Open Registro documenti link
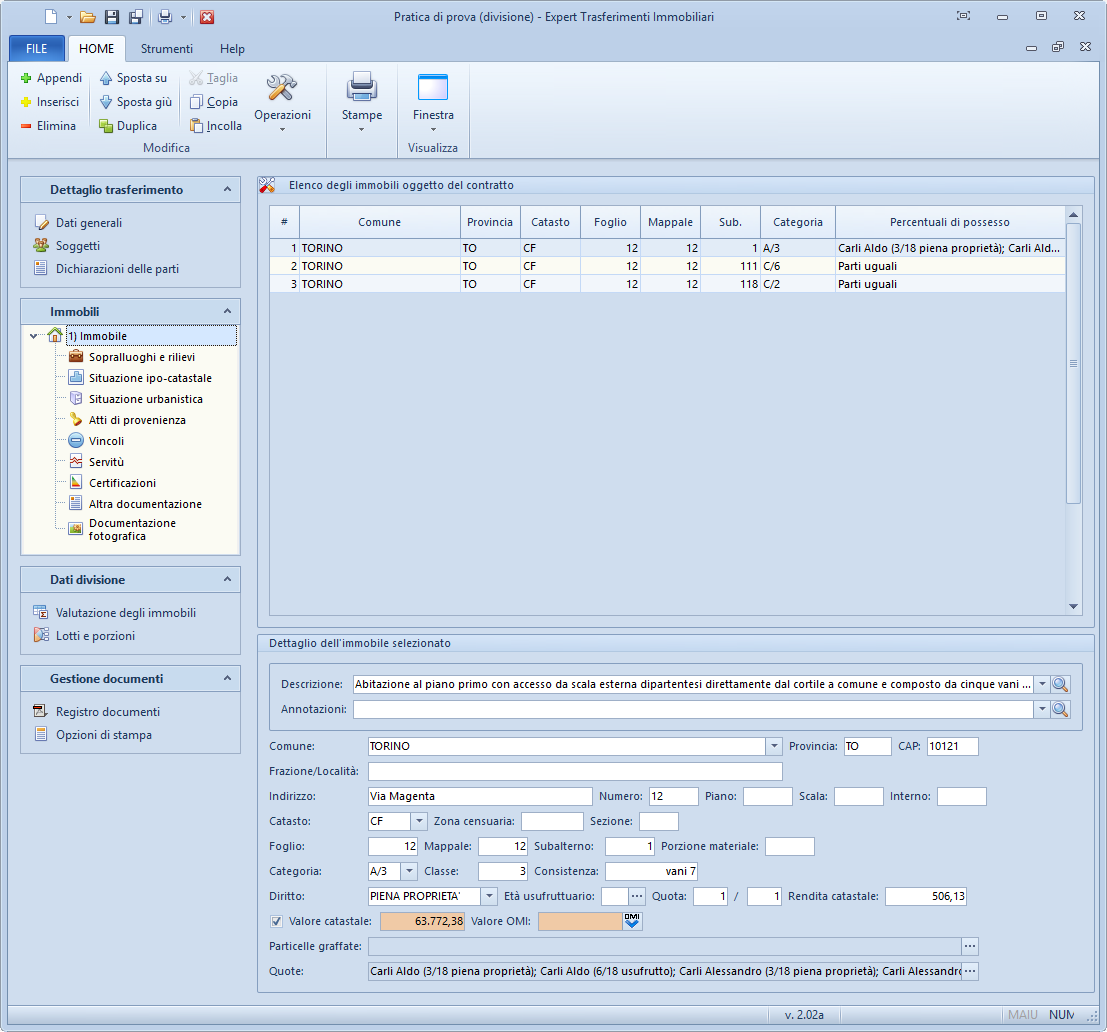 (x=107, y=712)
